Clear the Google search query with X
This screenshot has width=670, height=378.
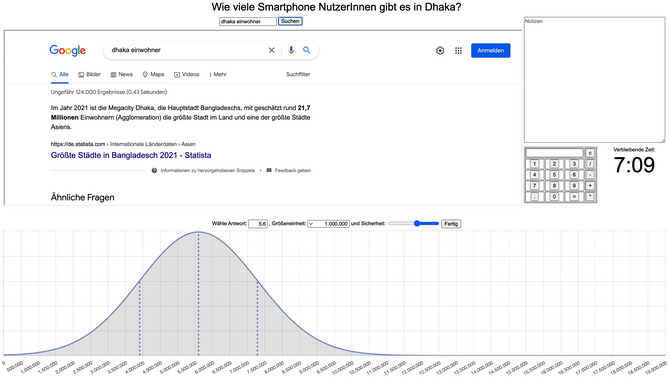pyautogui.click(x=271, y=50)
